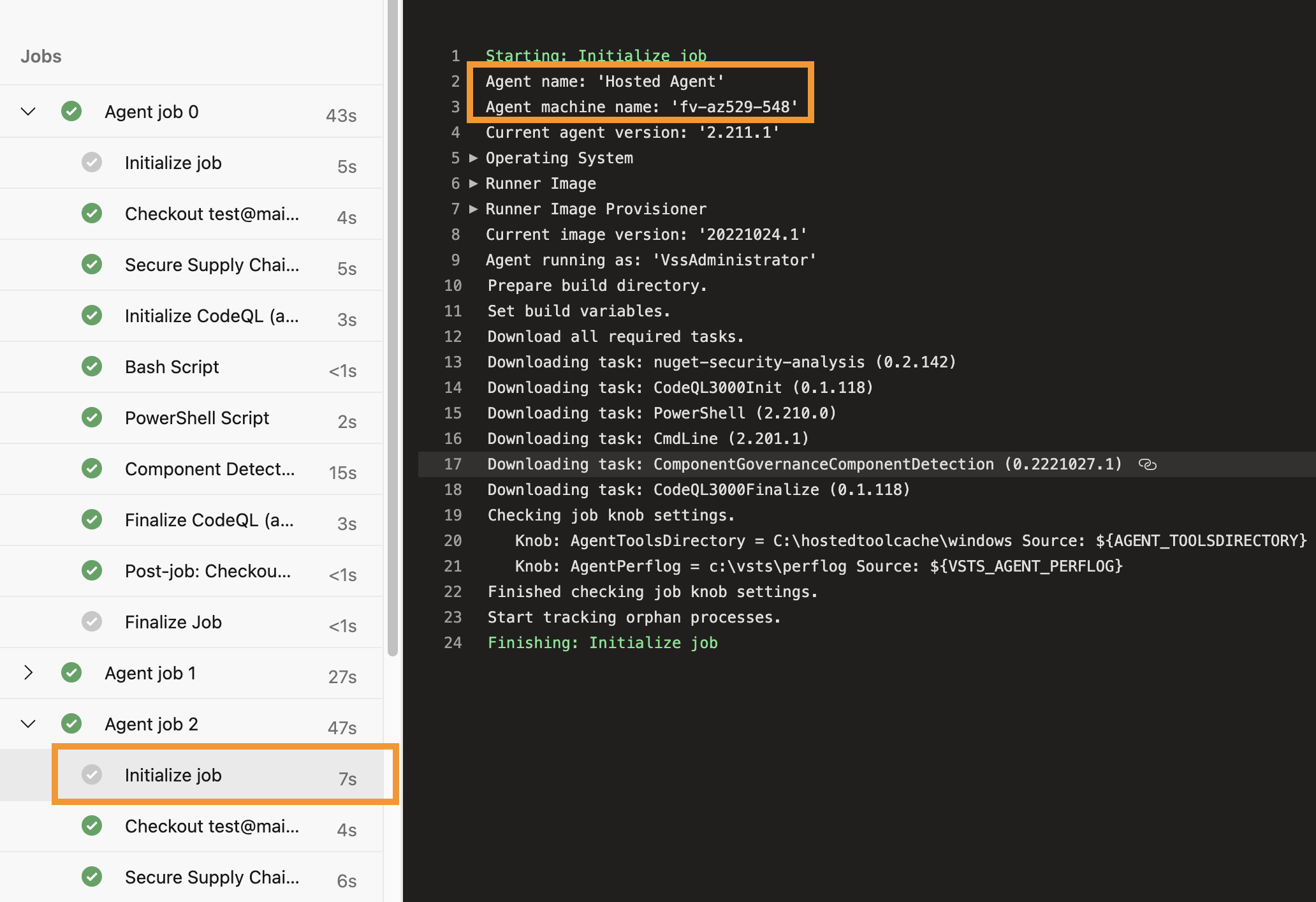The height and width of the screenshot is (902, 1316).
Task: Click the permalink icon on log line 17
Action: pyautogui.click(x=1148, y=464)
